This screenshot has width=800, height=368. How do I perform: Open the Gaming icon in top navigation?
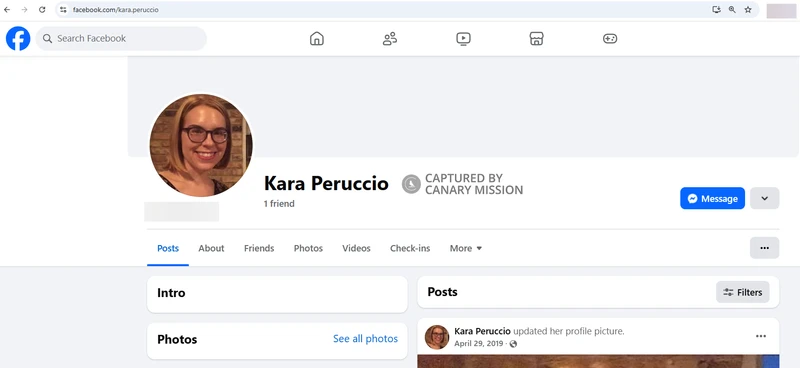point(610,38)
